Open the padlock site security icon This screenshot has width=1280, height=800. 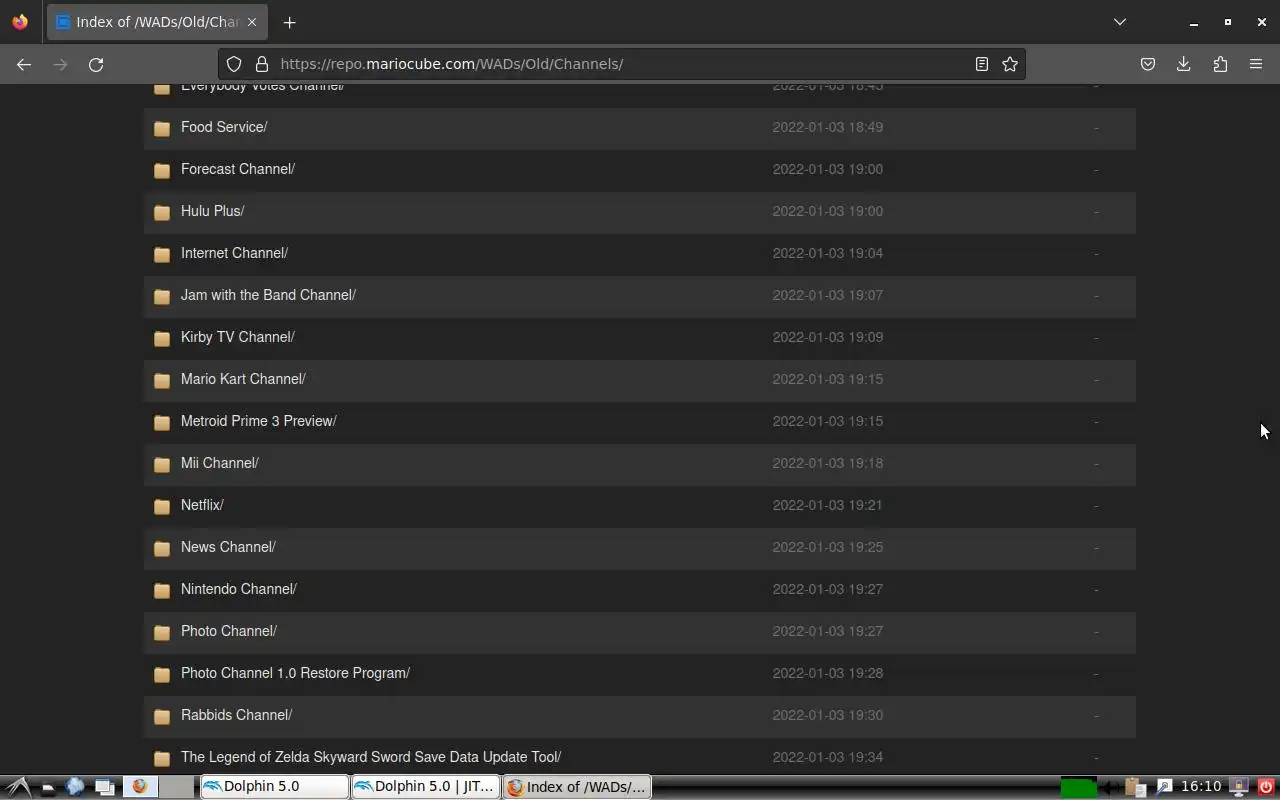[262, 64]
